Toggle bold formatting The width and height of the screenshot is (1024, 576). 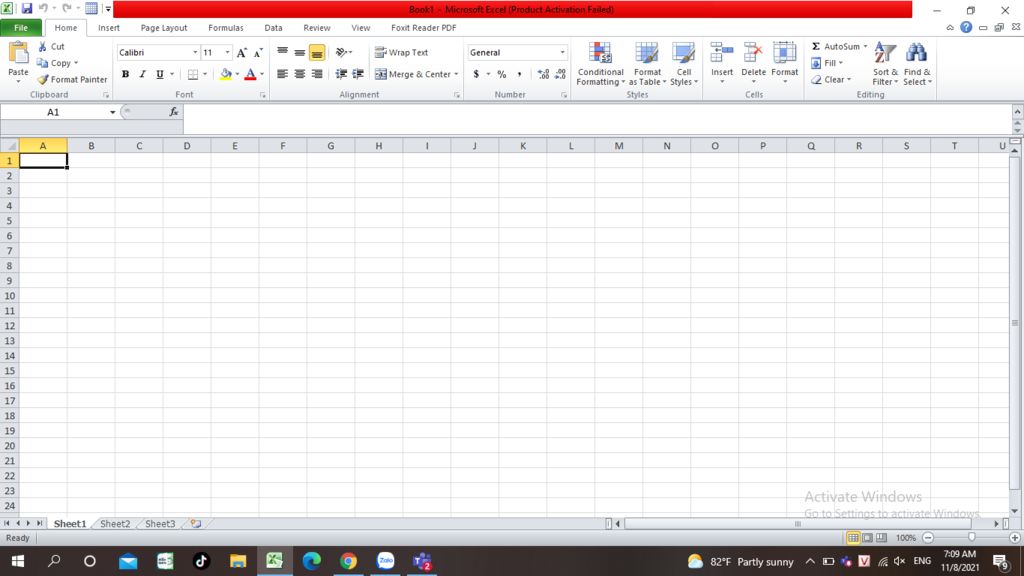pos(125,74)
